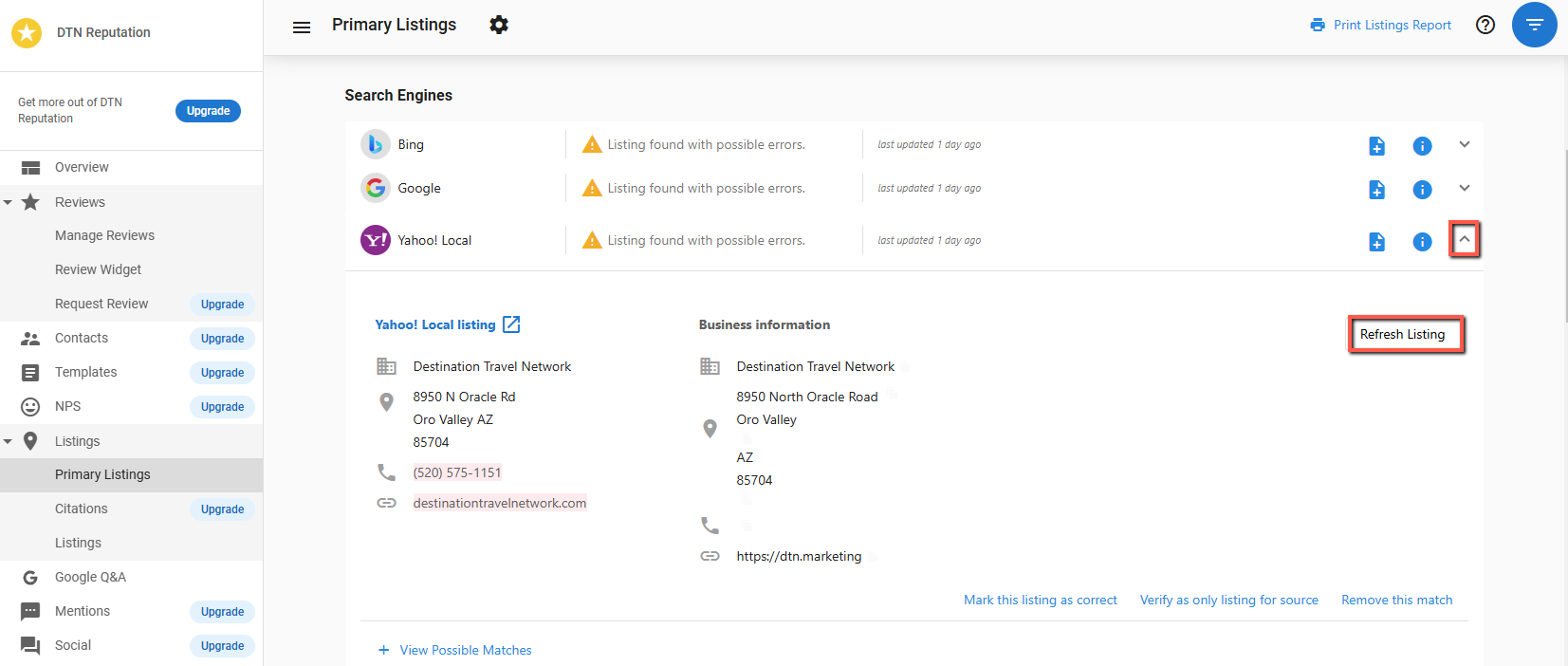Click the blue Upgrade button at top
Screen dimensions: 1568x666
click(208, 111)
